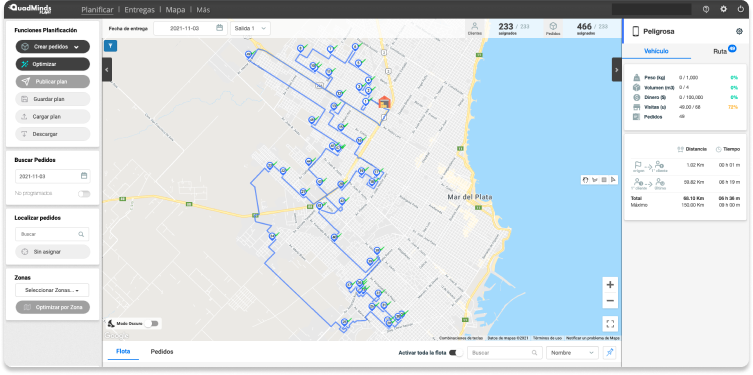The width and height of the screenshot is (753, 375).
Task: Toggle Activar toda la flota switch
Action: 455,353
